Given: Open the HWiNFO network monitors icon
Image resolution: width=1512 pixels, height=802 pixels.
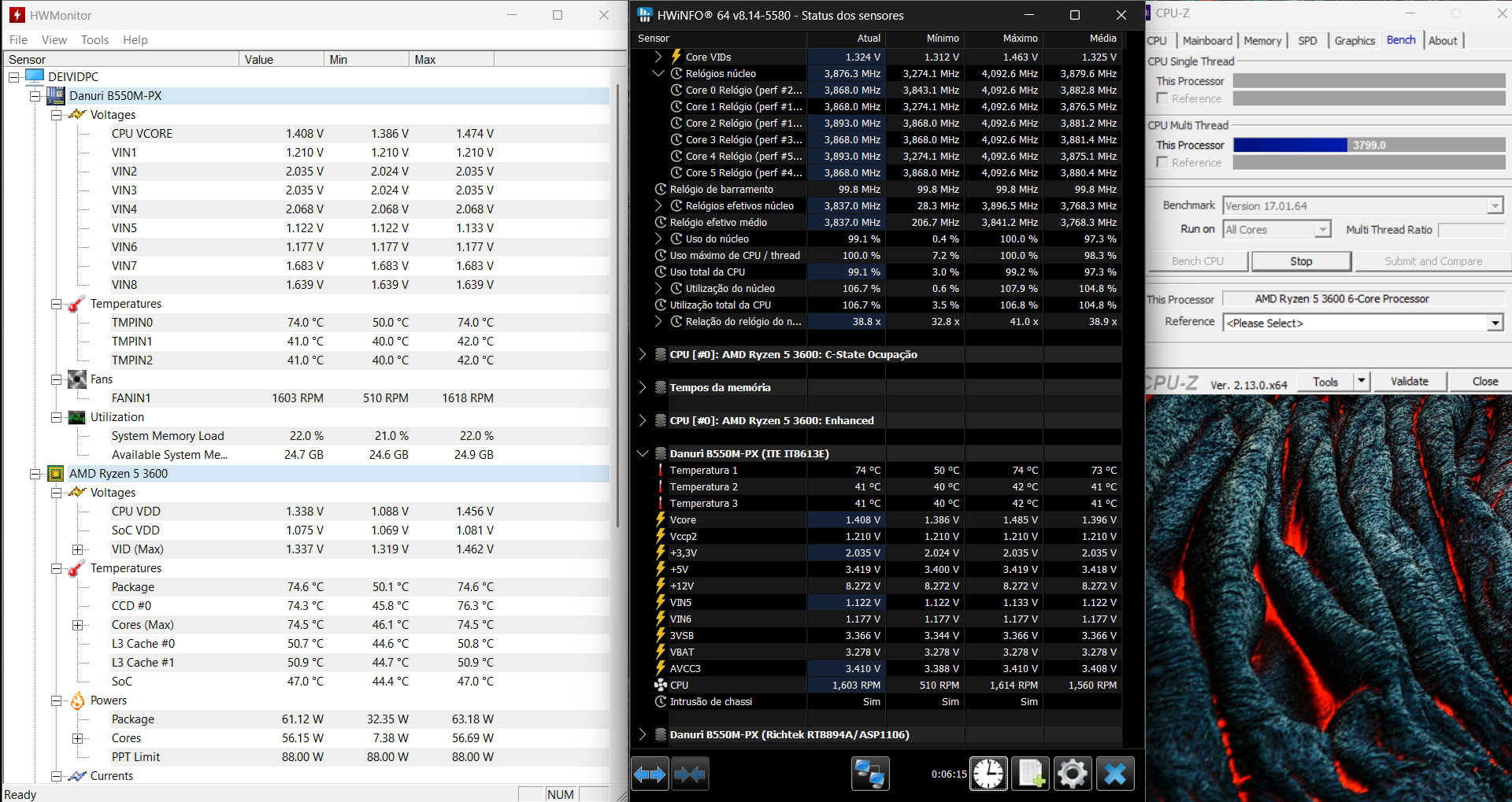Looking at the screenshot, I should tap(870, 774).
